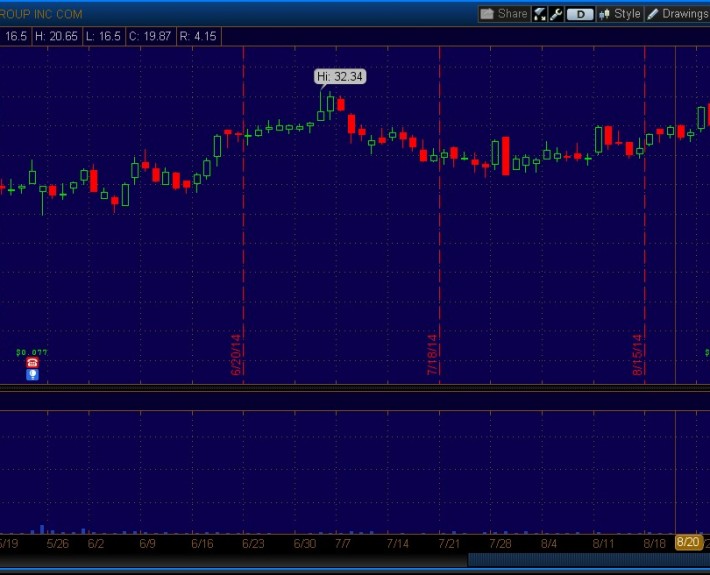This screenshot has width=710, height=575.
Task: Open the Edit Studies beaker icon
Action: click(540, 14)
